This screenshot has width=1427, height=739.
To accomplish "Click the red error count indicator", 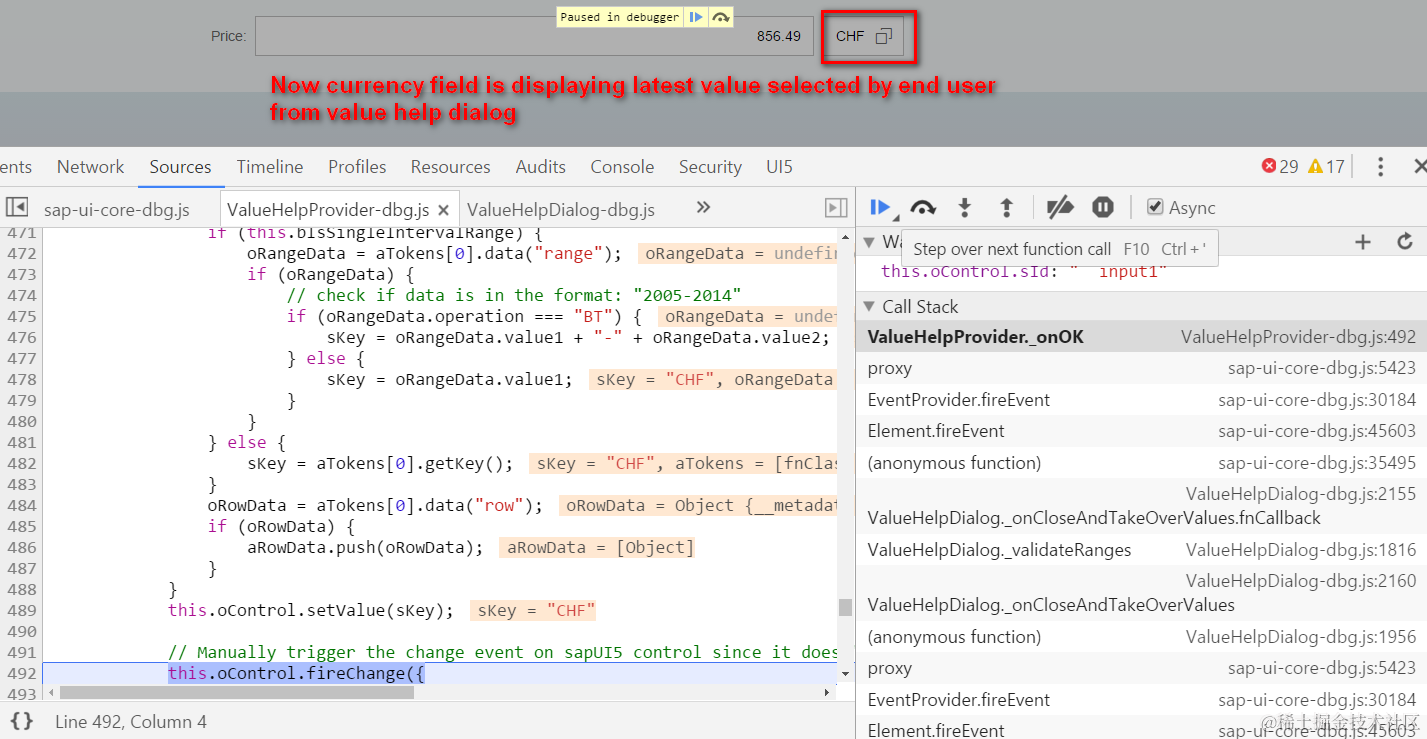I will point(1280,167).
